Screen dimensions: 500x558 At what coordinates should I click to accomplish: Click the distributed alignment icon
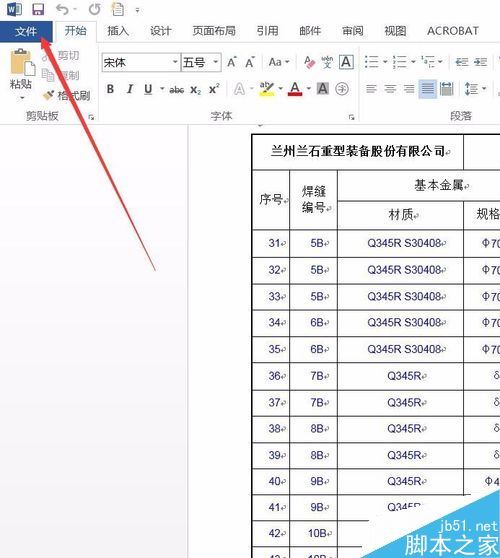click(446, 89)
